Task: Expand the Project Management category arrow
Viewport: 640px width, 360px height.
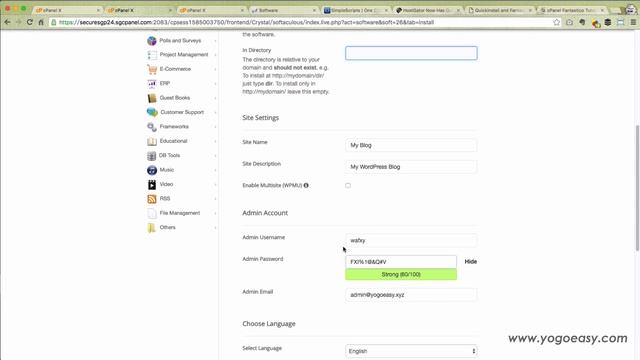Action: (215, 55)
